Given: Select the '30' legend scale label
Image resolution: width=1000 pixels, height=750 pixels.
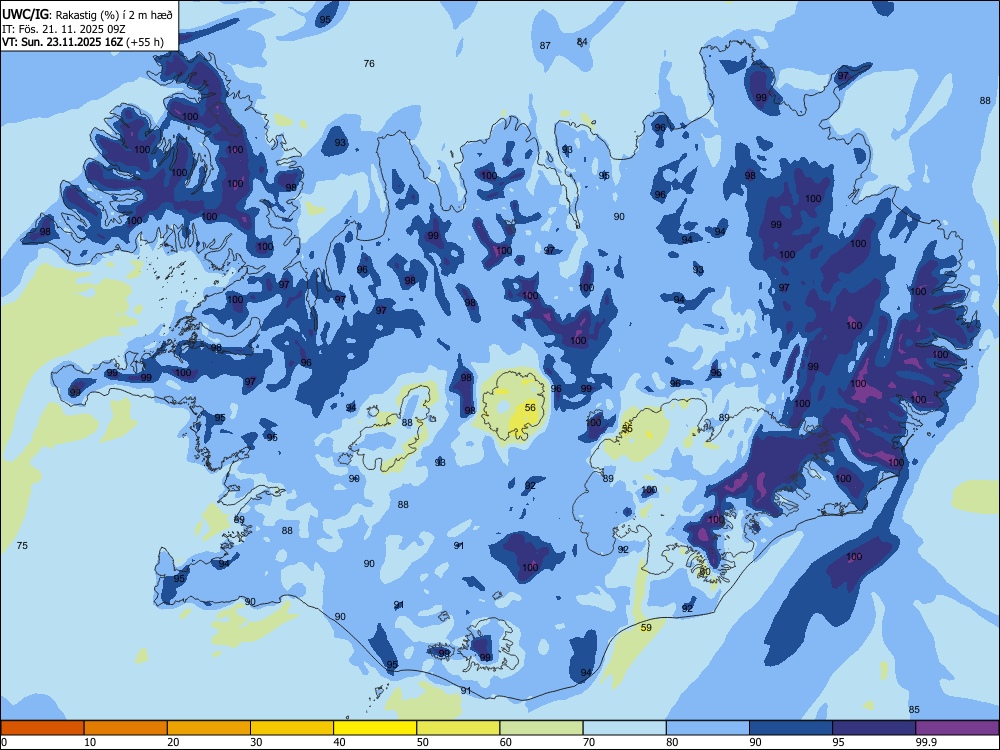Looking at the screenshot, I should click(256, 742).
